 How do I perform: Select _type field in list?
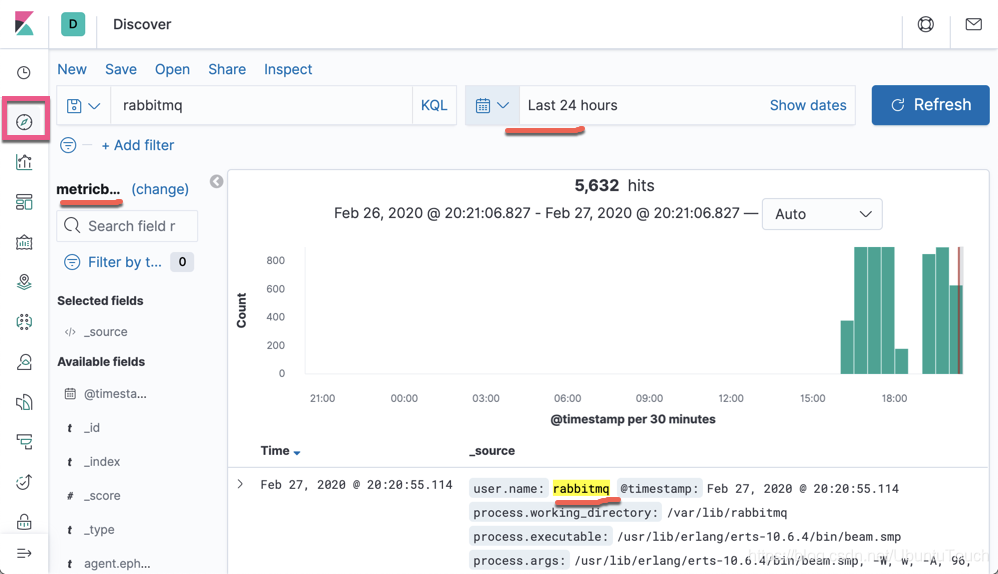tap(99, 529)
